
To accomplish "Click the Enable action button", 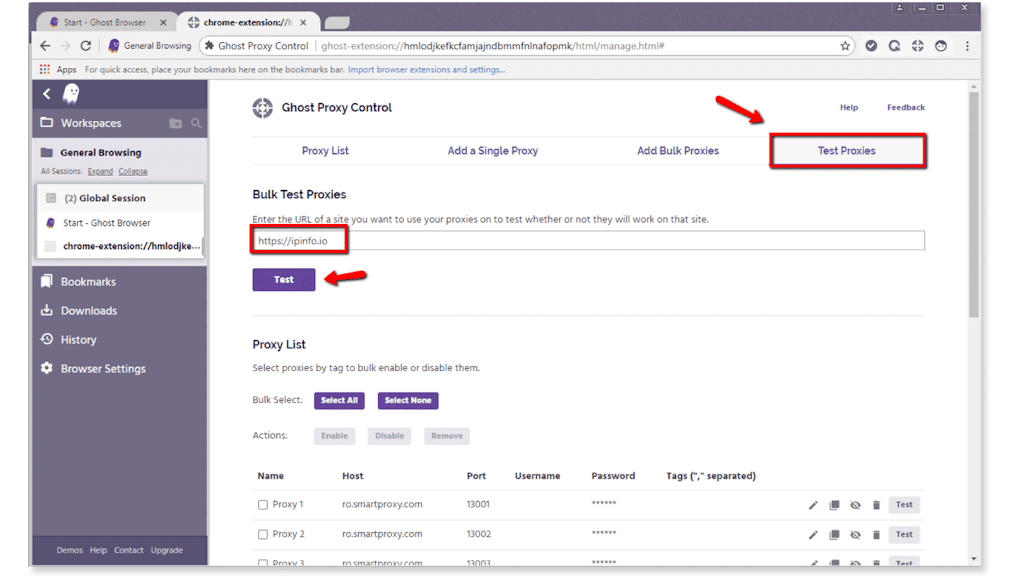I will click(x=334, y=436).
